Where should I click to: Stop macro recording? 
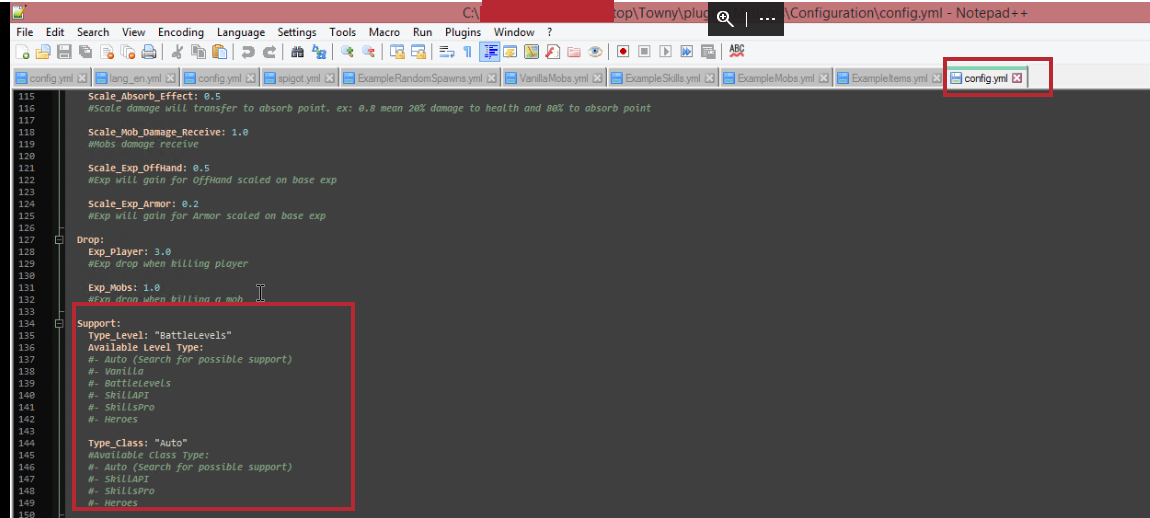644,51
